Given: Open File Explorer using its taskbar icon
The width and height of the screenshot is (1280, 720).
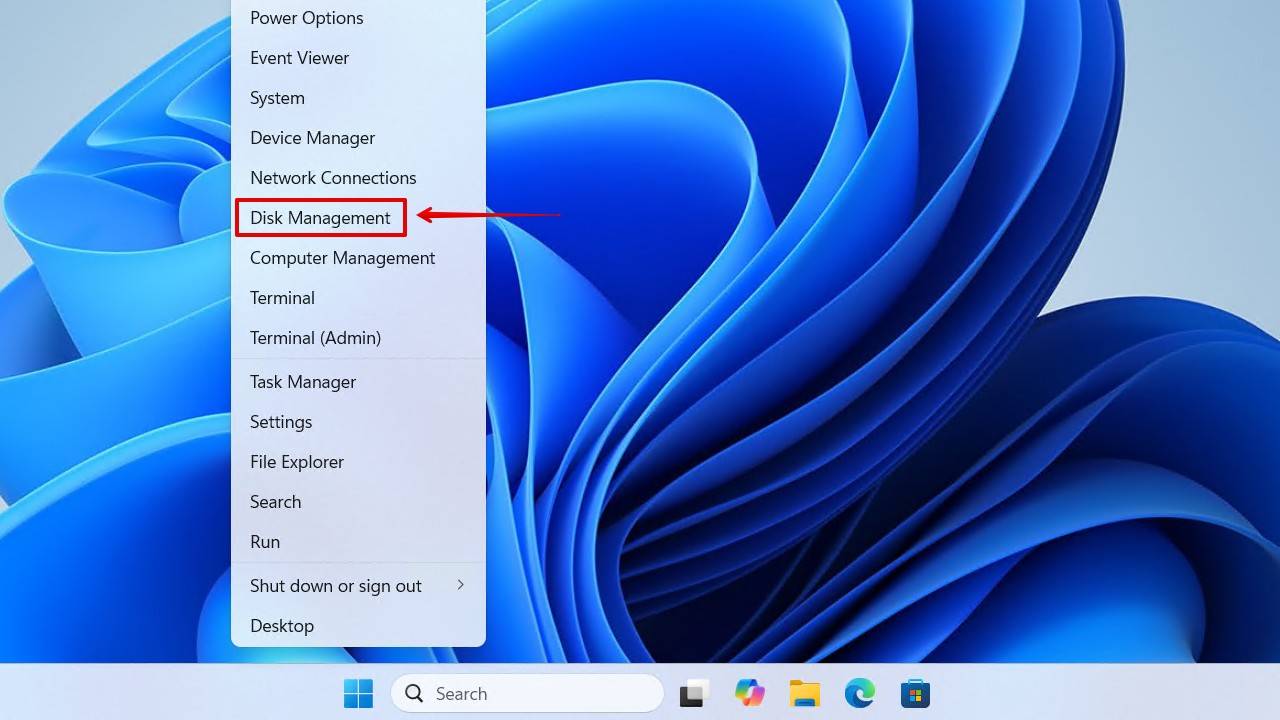Looking at the screenshot, I should pyautogui.click(x=805, y=693).
